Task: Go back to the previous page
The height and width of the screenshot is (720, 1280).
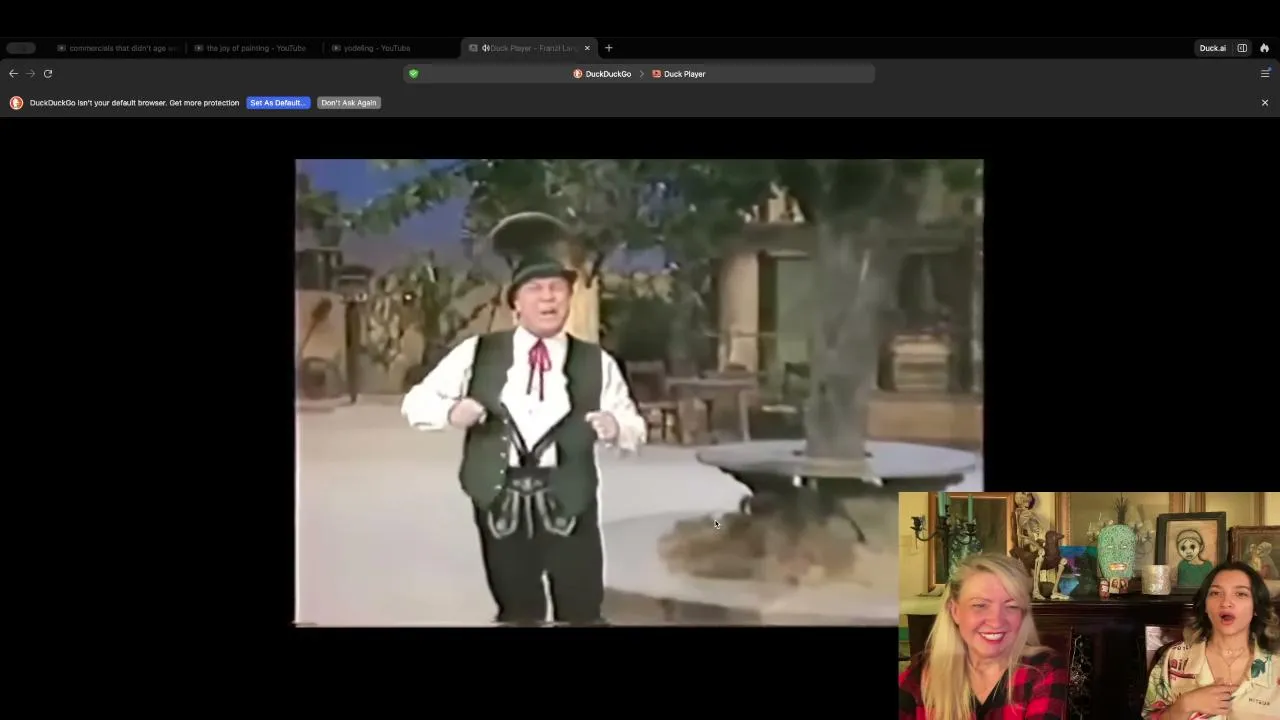Action: pyautogui.click(x=13, y=73)
